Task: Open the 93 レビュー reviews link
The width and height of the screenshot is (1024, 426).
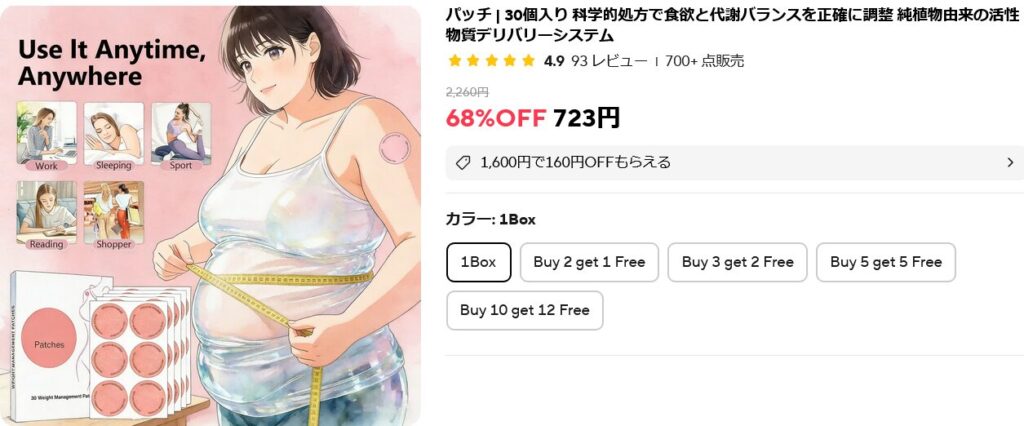Action: point(609,61)
